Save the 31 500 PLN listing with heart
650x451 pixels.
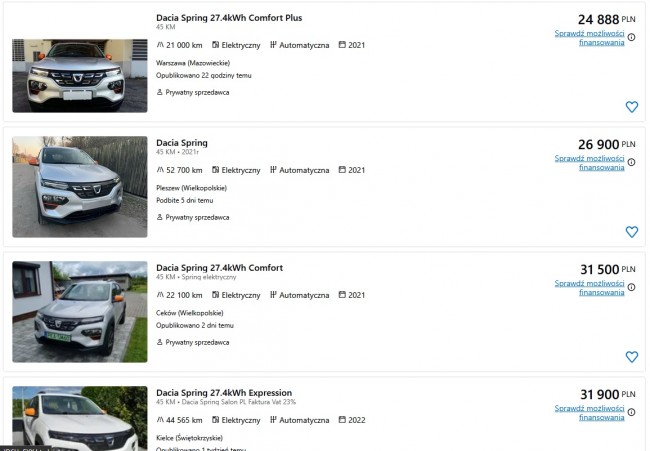click(631, 357)
